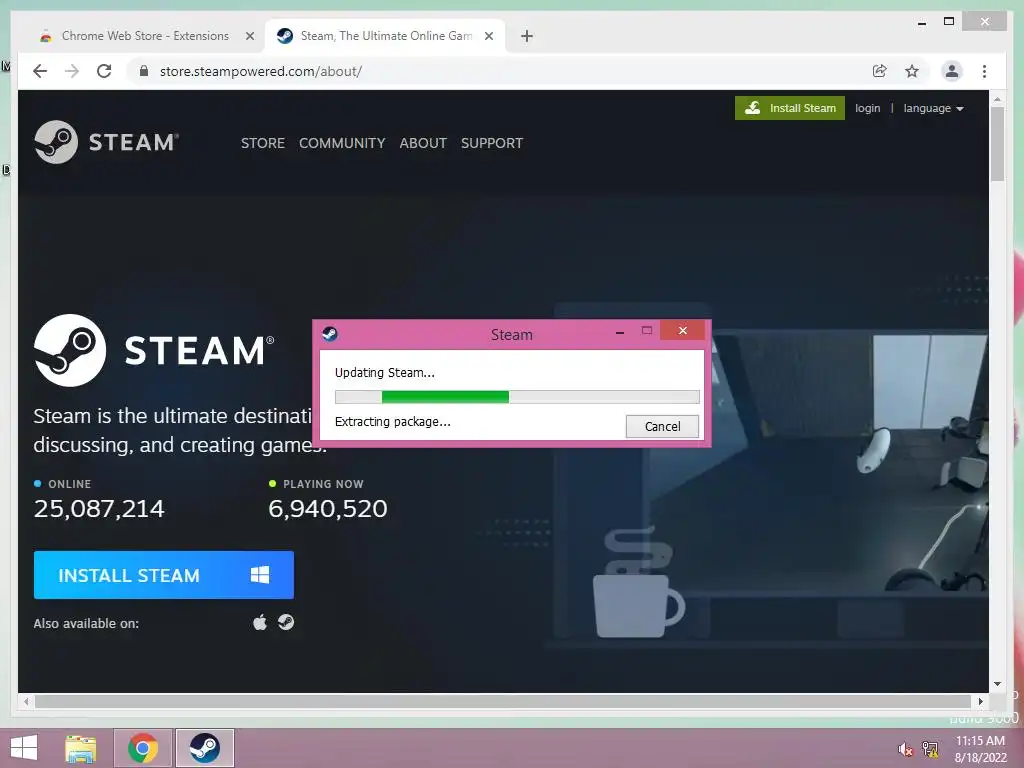Click the online count 25,087,214

point(99,509)
